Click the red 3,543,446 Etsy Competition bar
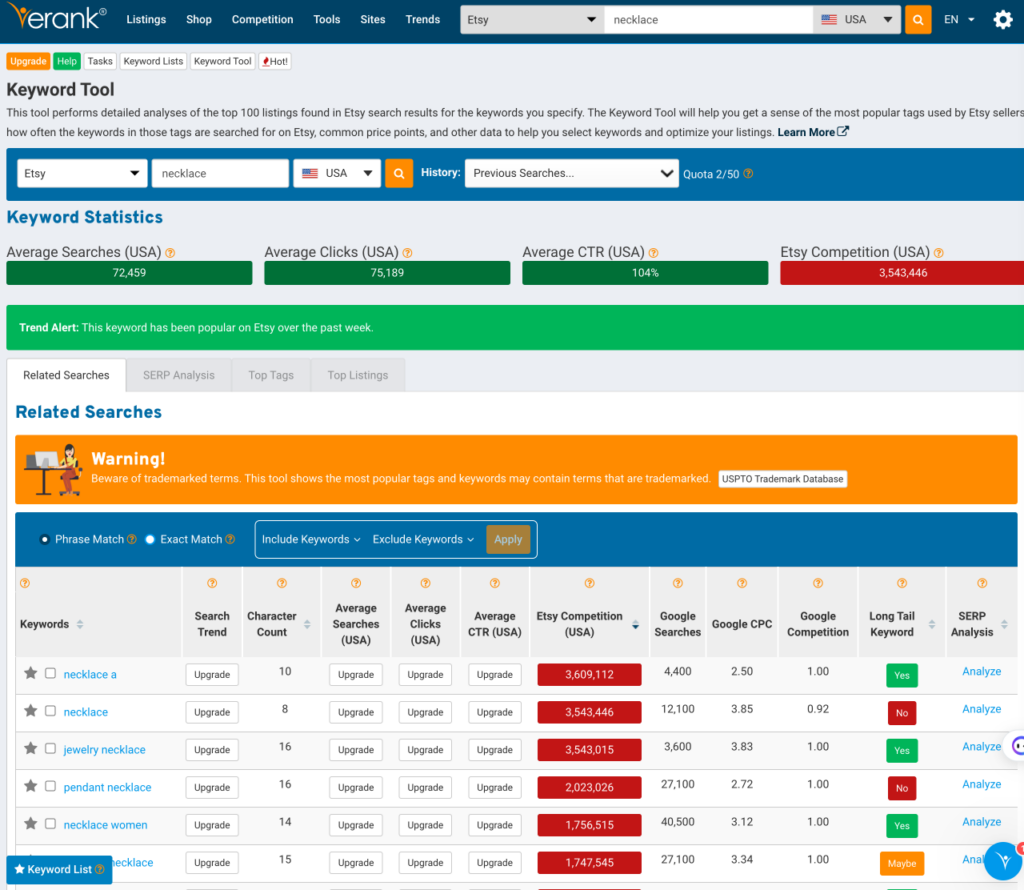 pyautogui.click(x=901, y=273)
